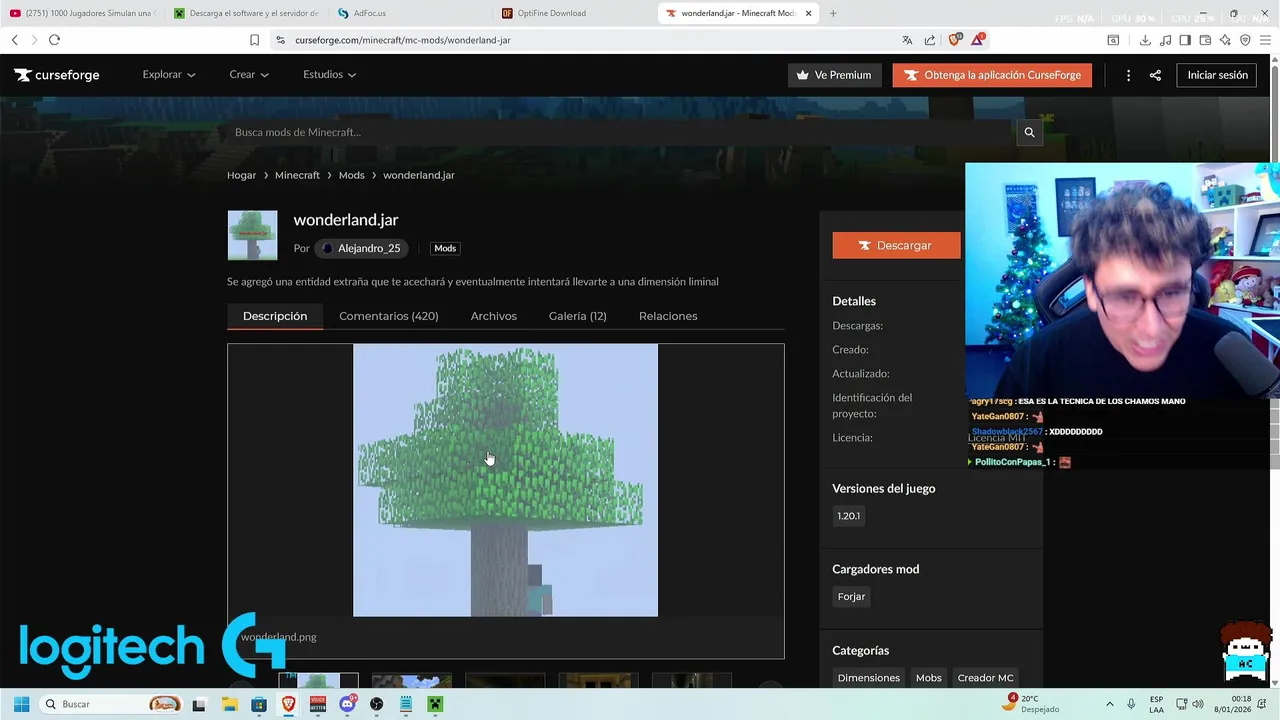Screen dimensions: 1280x720
Task: Click the Brave VPN shield icon
Action: click(1245, 40)
